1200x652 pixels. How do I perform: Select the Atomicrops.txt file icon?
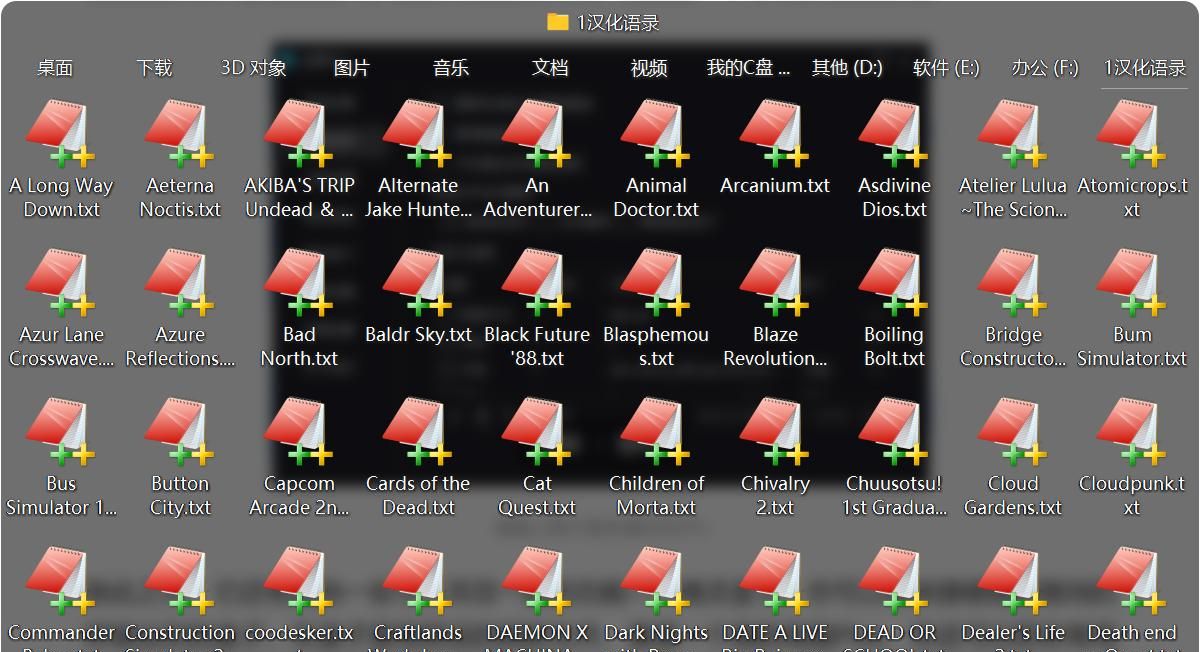point(1132,133)
